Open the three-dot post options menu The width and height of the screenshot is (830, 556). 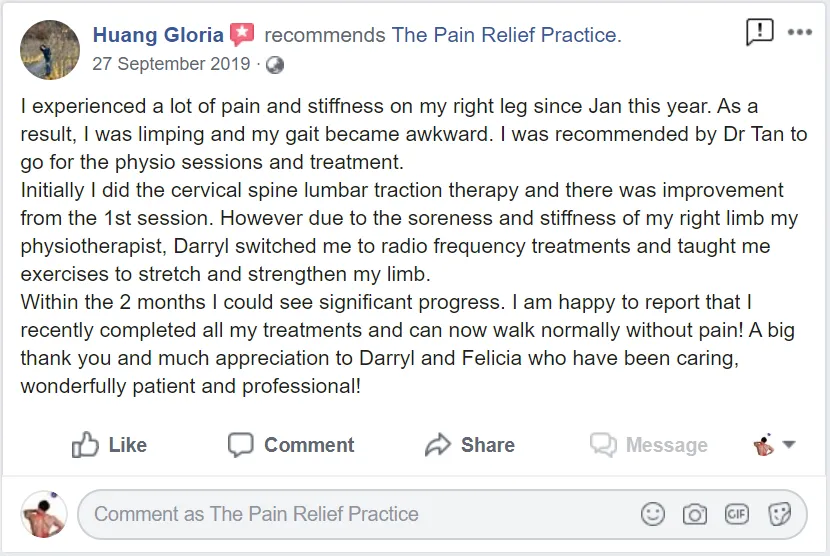click(x=800, y=33)
